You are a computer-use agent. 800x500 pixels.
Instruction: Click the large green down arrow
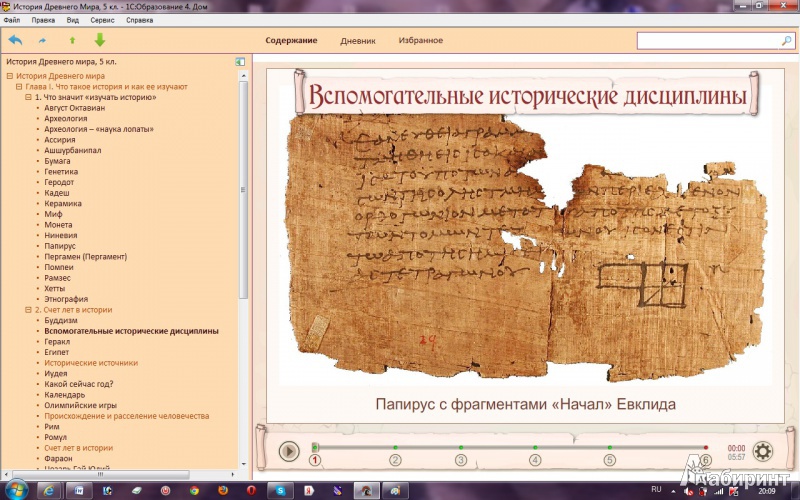click(99, 40)
